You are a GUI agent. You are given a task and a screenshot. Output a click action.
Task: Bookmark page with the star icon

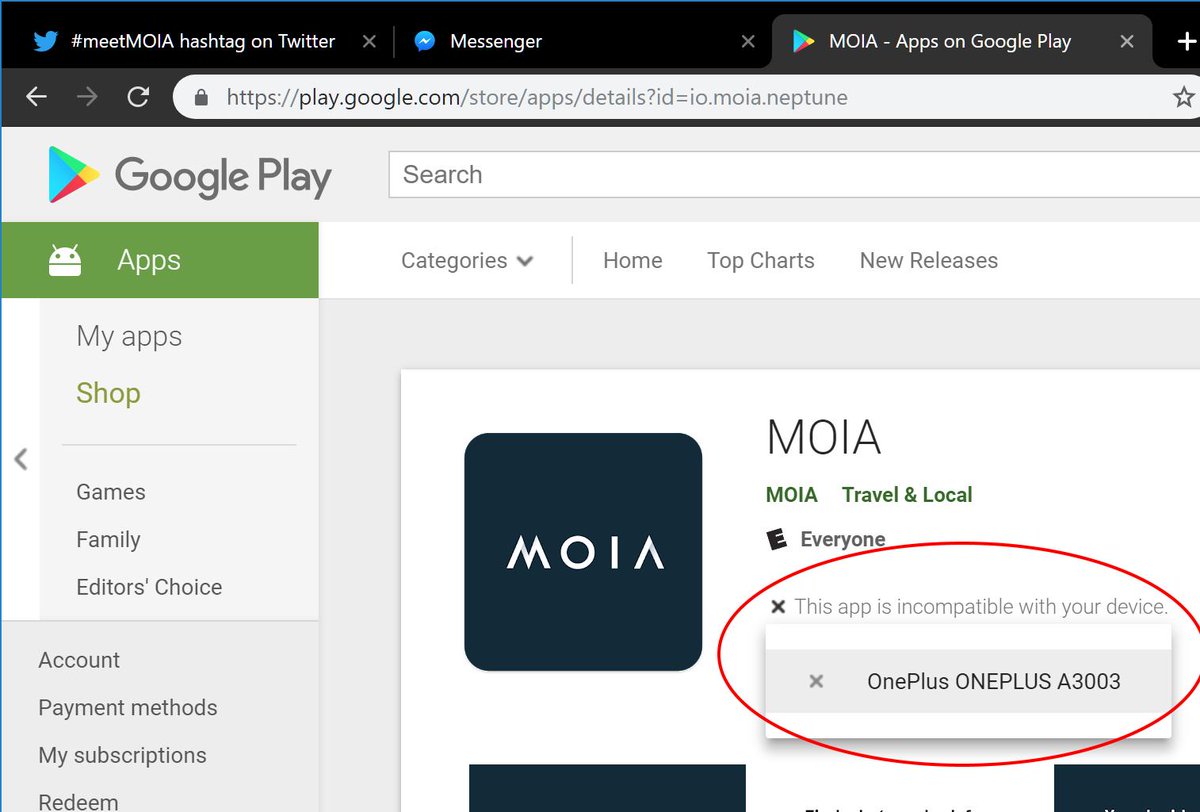click(1184, 97)
